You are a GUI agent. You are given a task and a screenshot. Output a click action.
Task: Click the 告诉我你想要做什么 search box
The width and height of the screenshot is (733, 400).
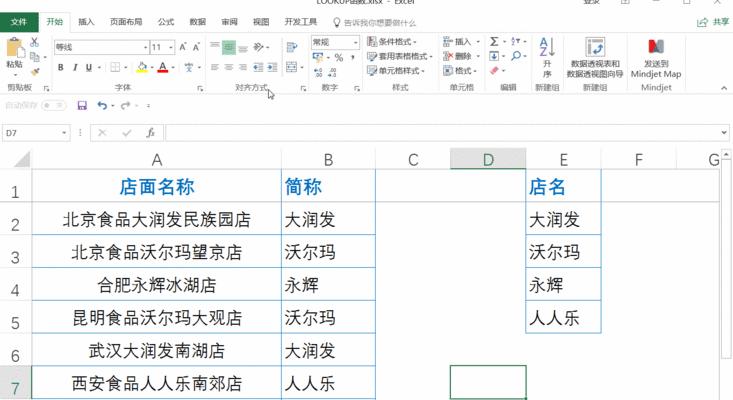coord(374,22)
